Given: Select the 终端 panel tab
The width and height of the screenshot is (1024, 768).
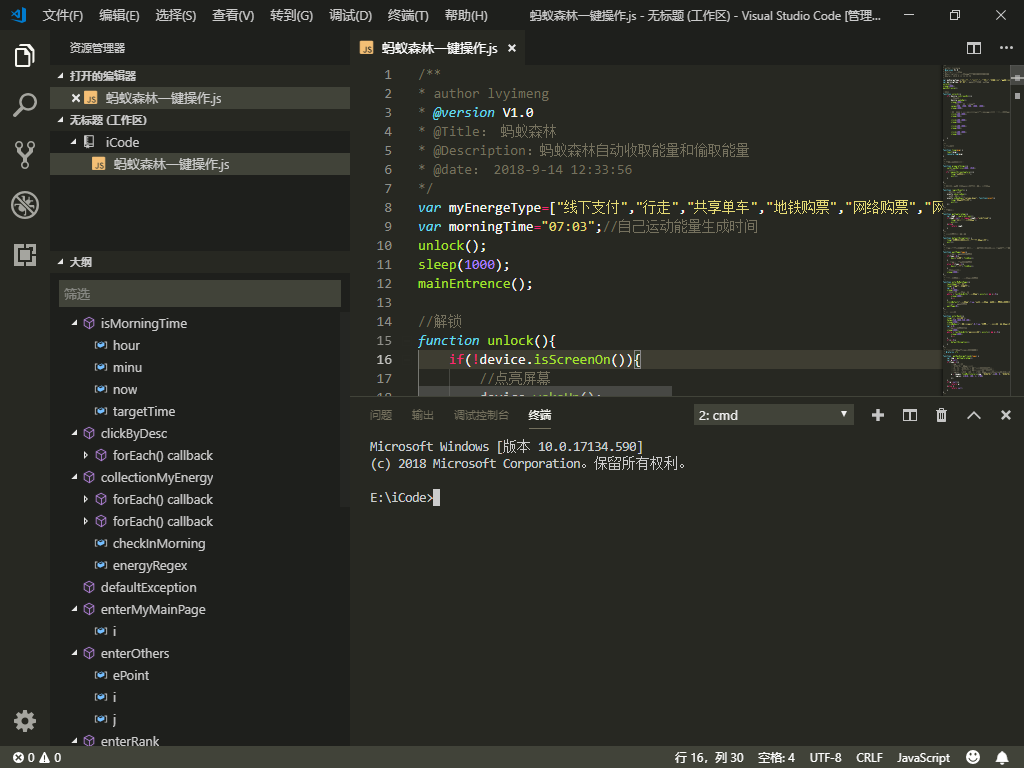Looking at the screenshot, I should [539, 415].
